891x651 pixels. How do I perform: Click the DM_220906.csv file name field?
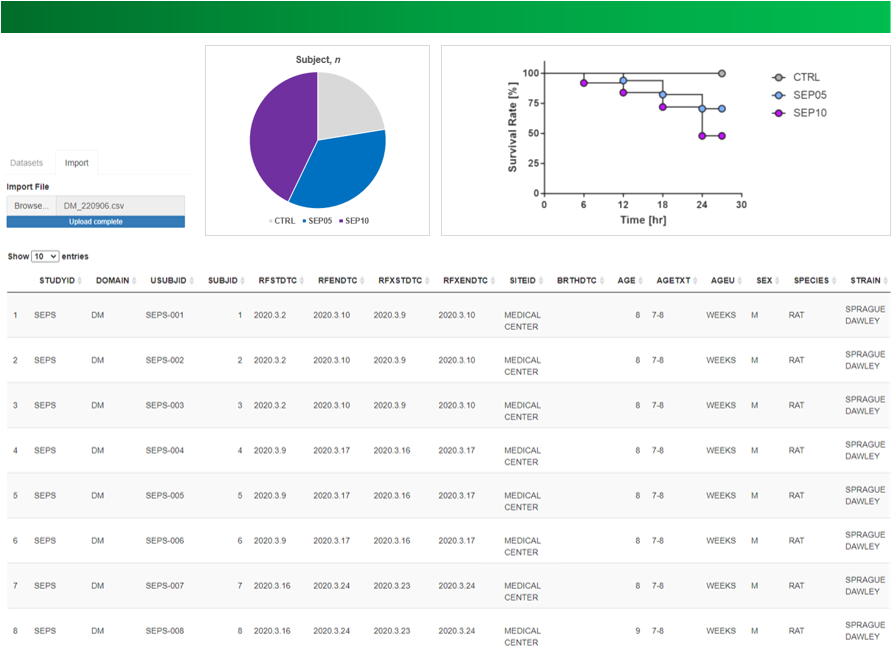(120, 206)
